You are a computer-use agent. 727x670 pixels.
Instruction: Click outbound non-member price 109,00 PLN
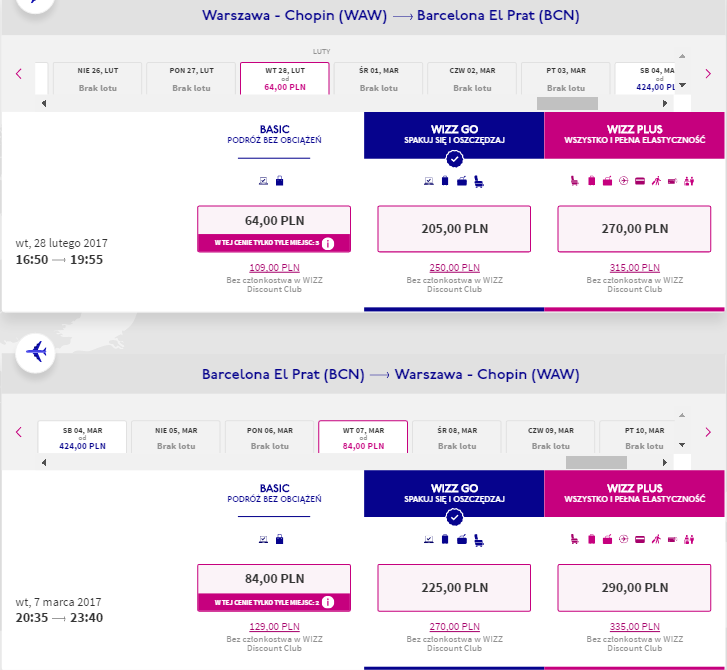pyautogui.click(x=274, y=268)
